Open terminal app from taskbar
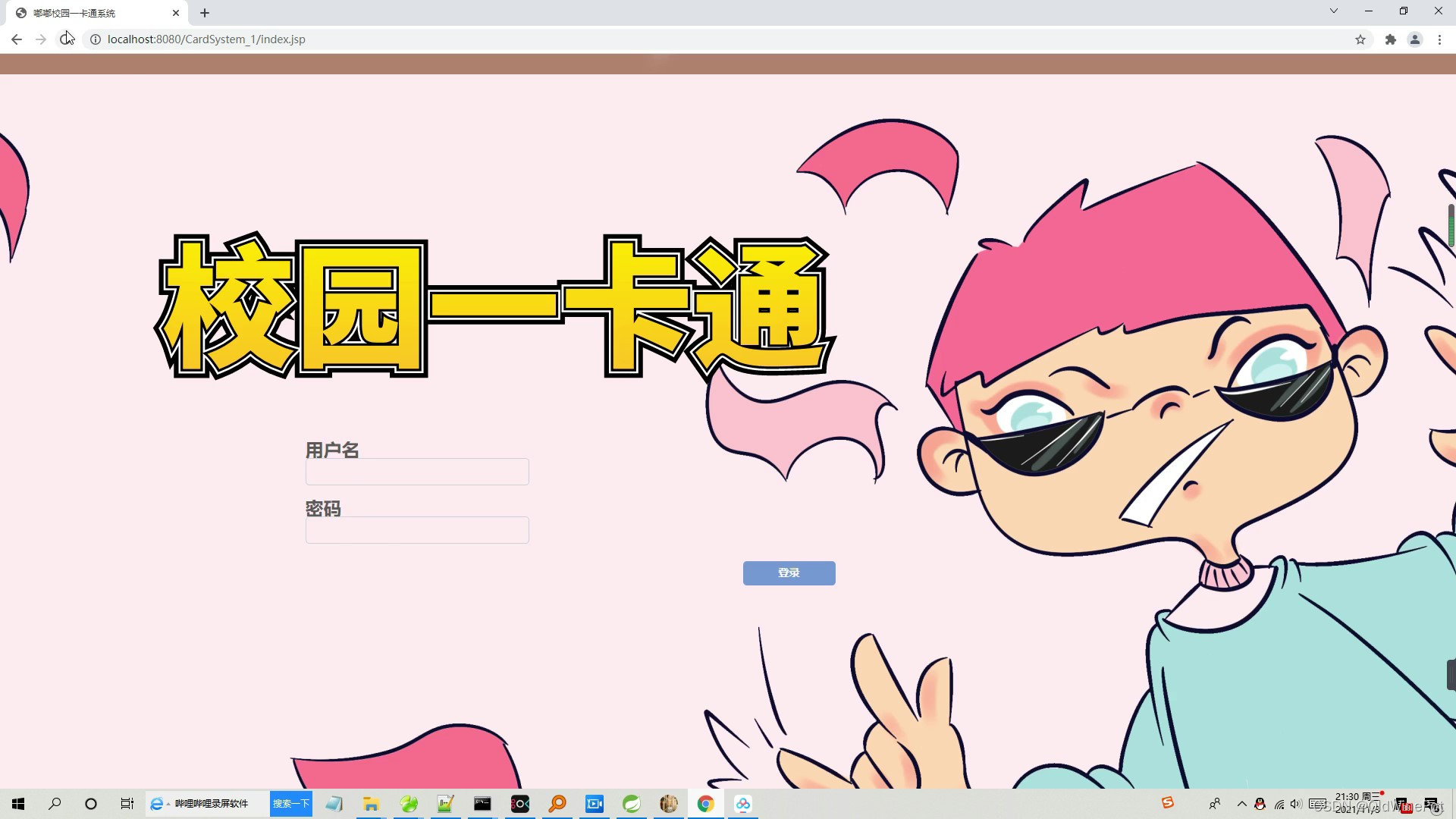The height and width of the screenshot is (819, 1456). click(482, 804)
